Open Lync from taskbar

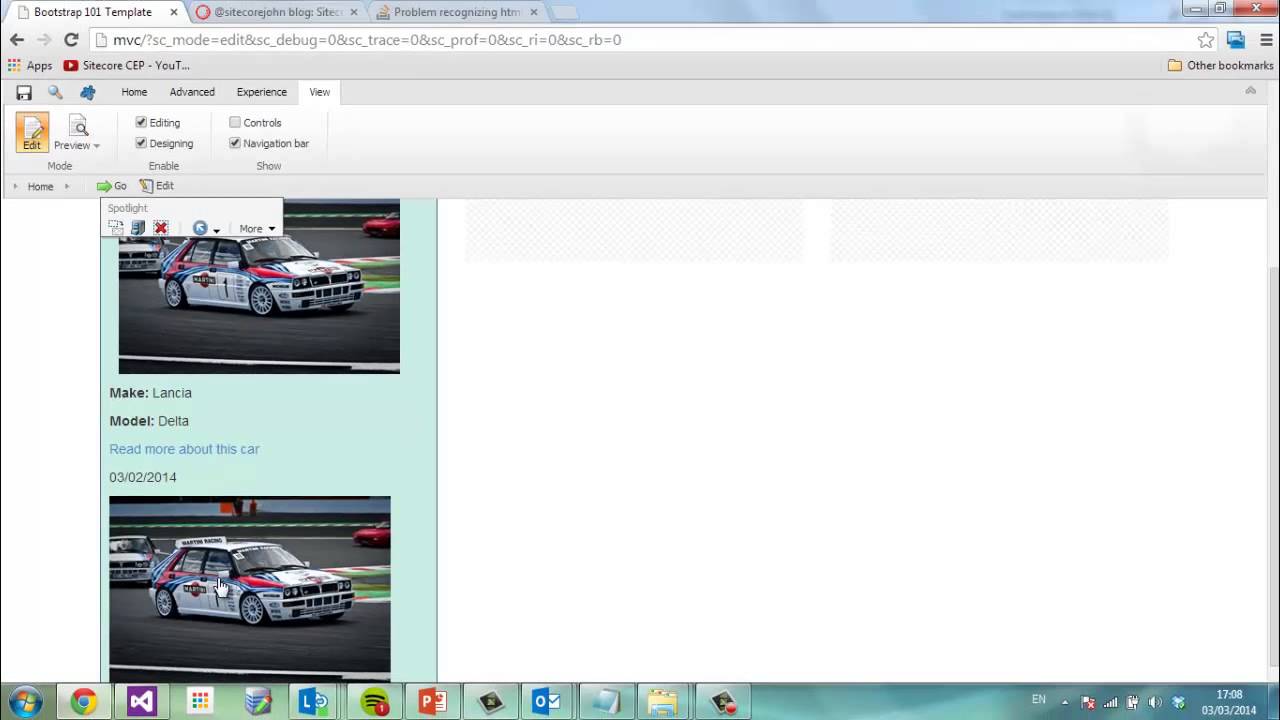pyautogui.click(x=314, y=702)
